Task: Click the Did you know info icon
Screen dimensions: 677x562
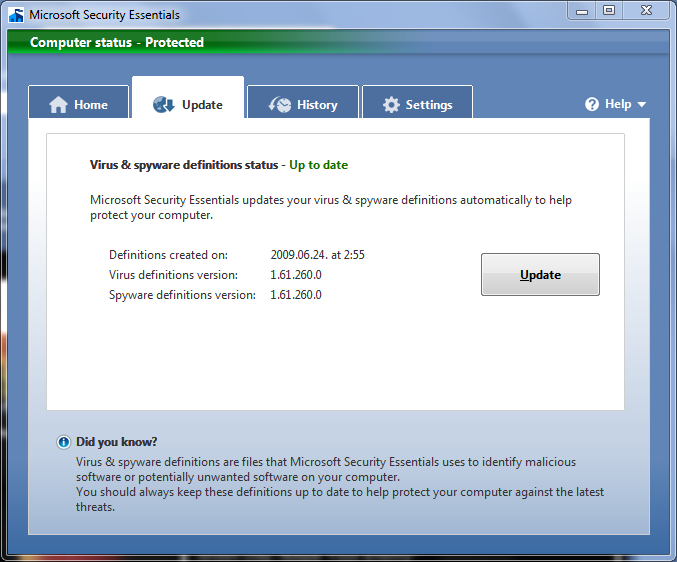Action: [x=63, y=442]
